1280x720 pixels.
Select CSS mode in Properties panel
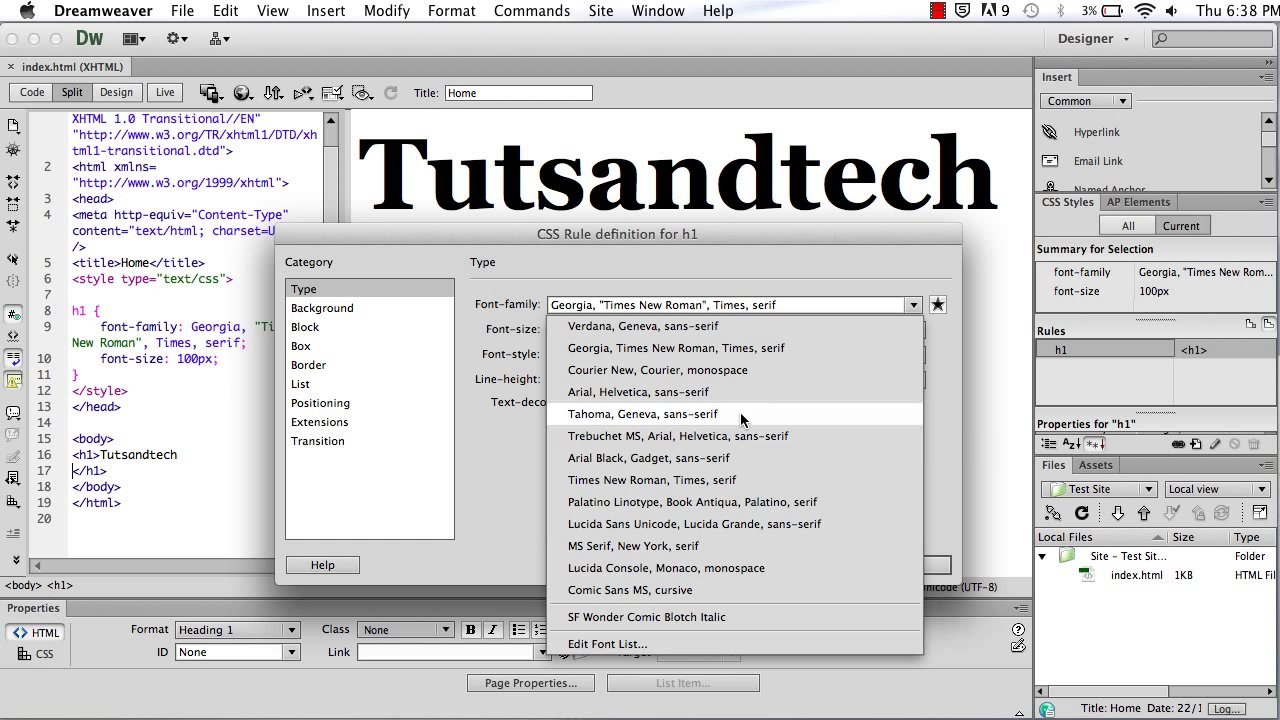(x=36, y=654)
